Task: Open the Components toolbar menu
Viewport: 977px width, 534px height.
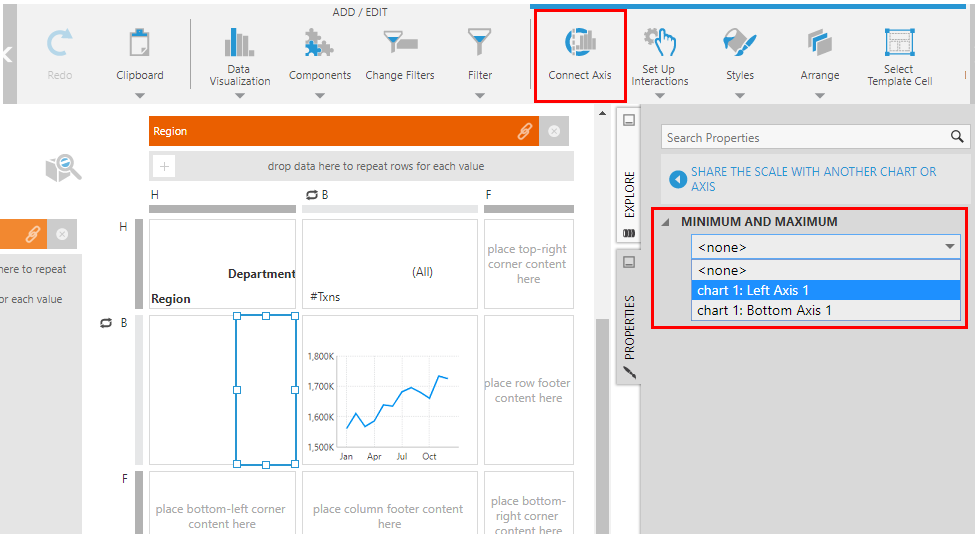Action: pos(319,45)
